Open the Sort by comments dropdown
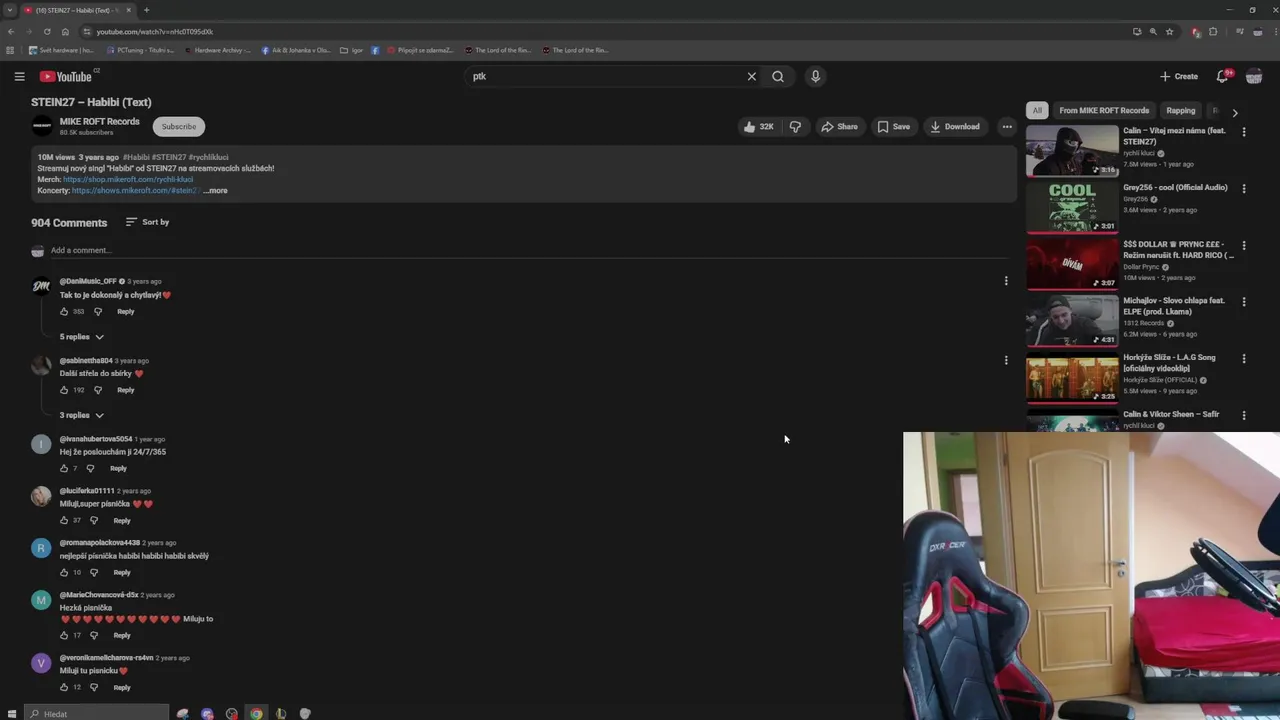This screenshot has height=720, width=1280. click(147, 222)
